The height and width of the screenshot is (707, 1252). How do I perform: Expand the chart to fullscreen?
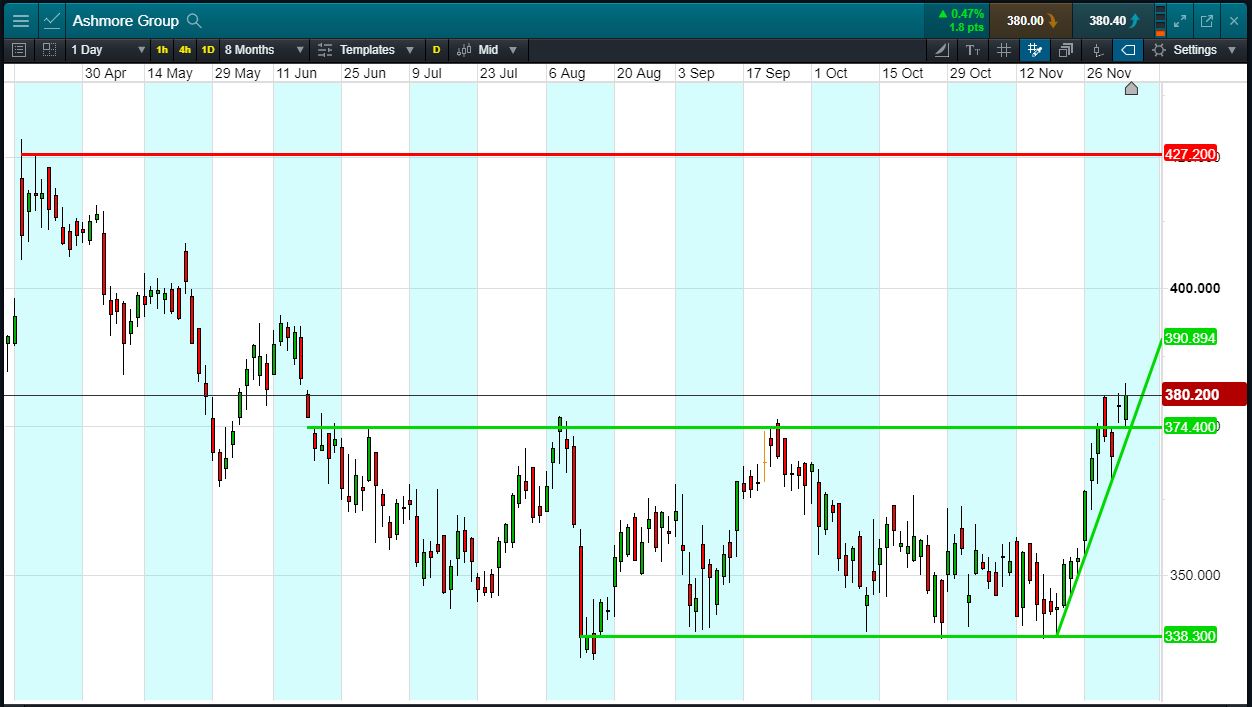pos(1180,20)
